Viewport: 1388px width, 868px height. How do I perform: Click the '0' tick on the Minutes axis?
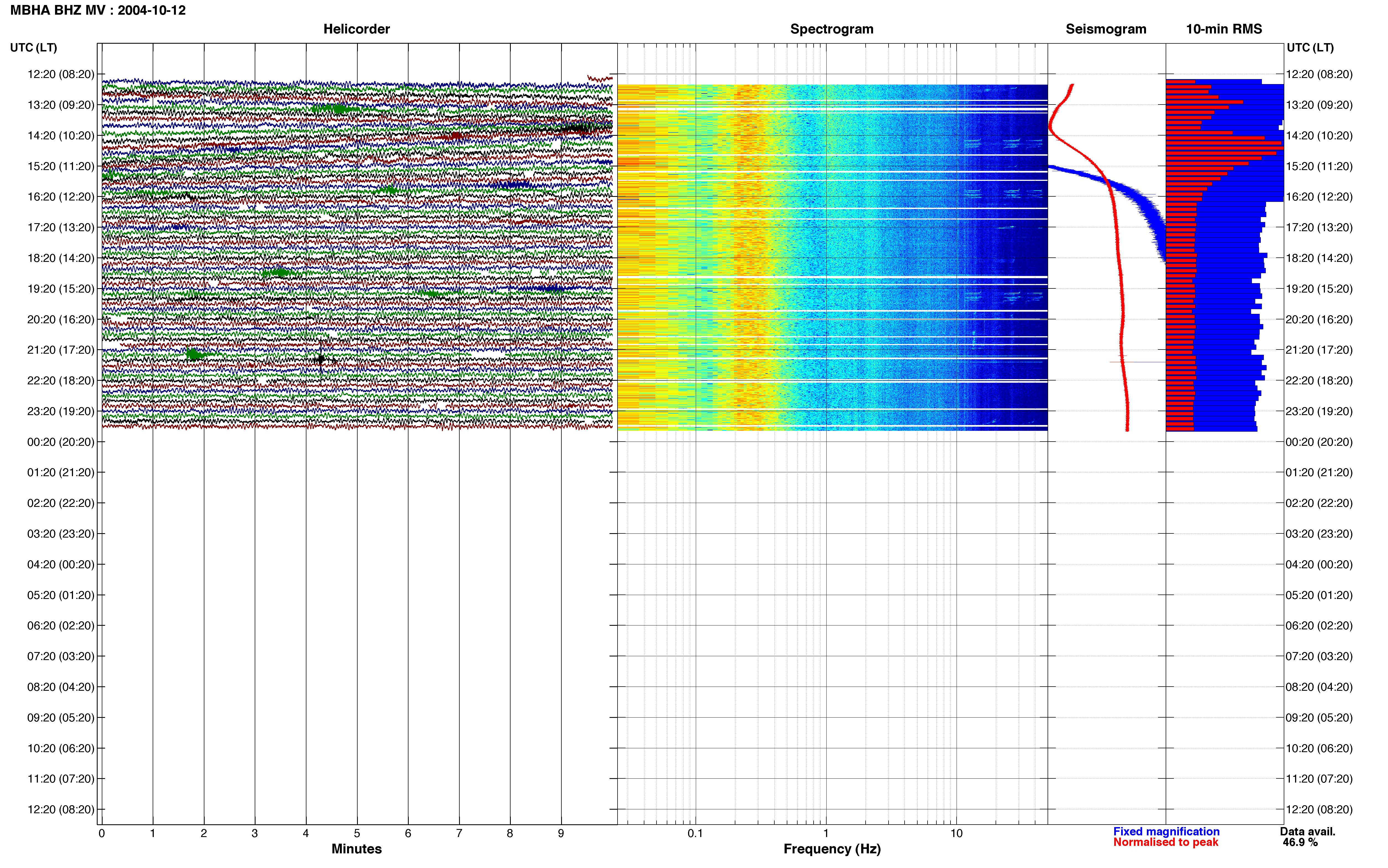pyautogui.click(x=101, y=833)
